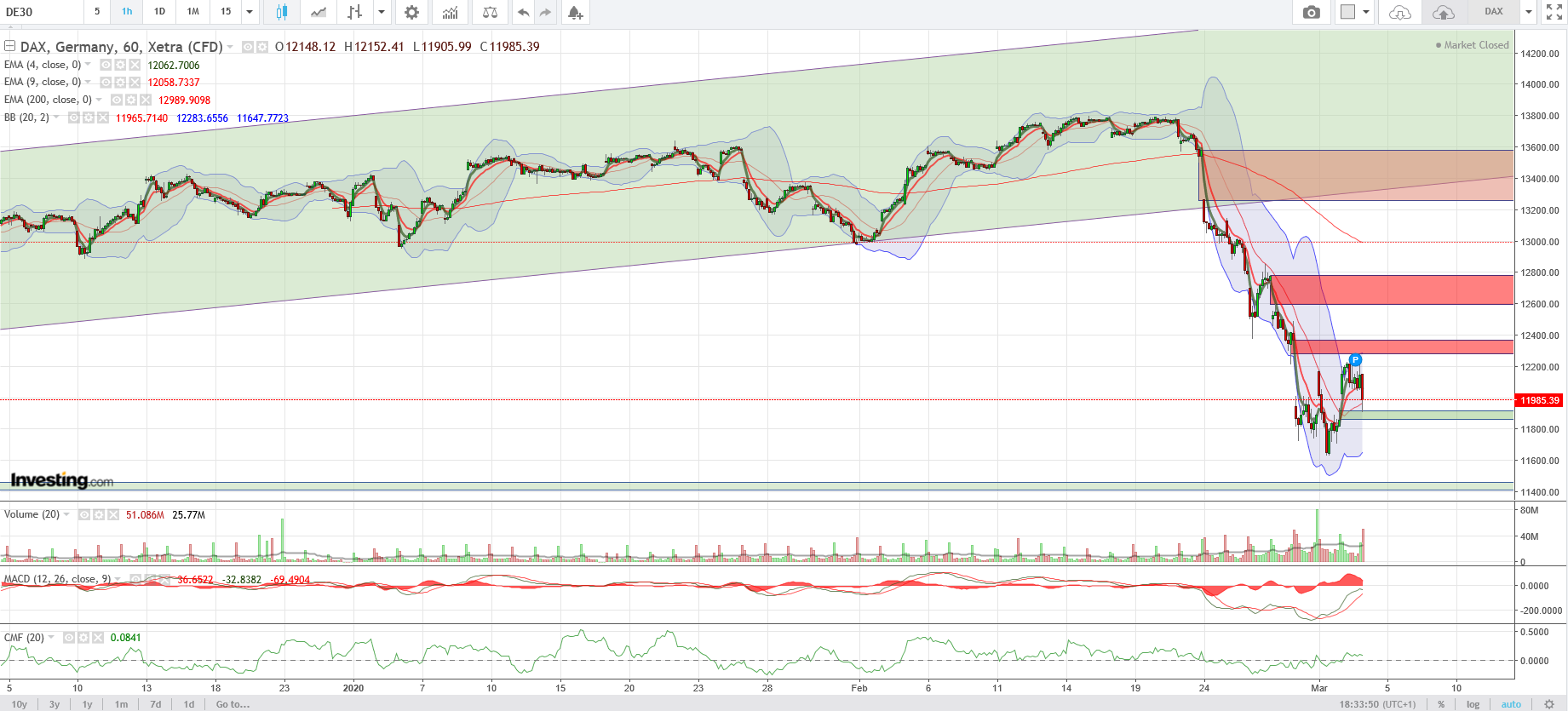The height and width of the screenshot is (711, 1568).
Task: Set the date range to 10y
Action: coord(20,704)
